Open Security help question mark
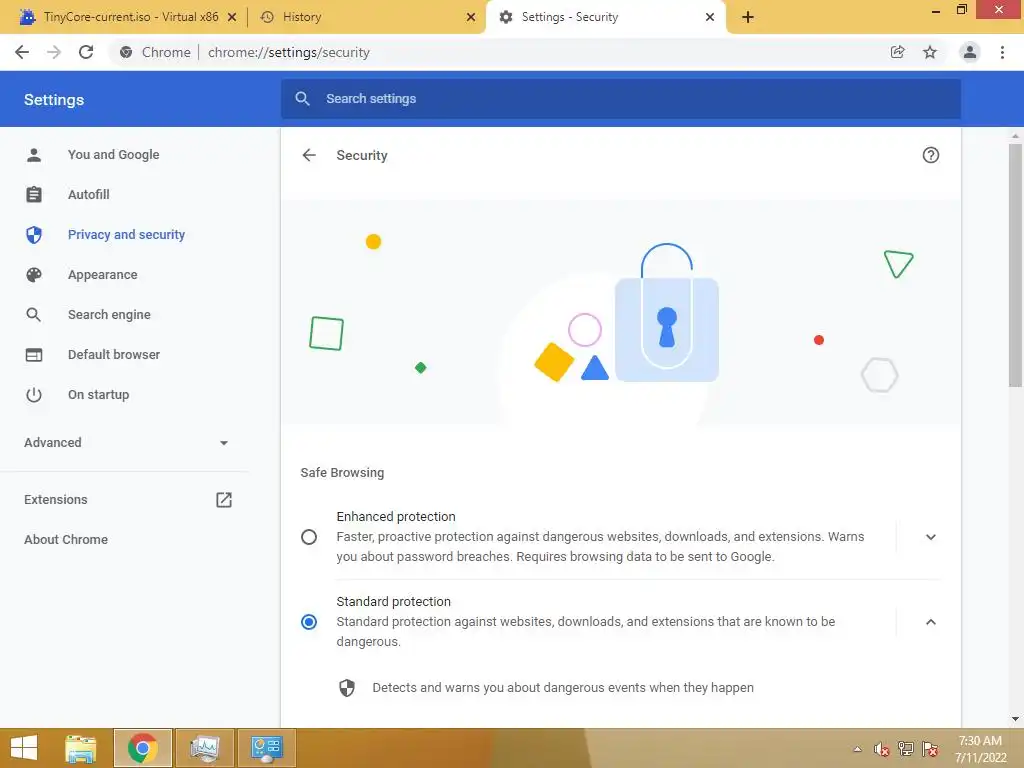The width and height of the screenshot is (1024, 768). 931,155
